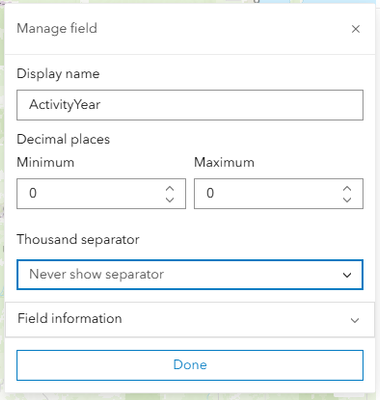Image resolution: width=380 pixels, height=400 pixels.
Task: Decrease the Maximum decimal places value
Action: click(347, 200)
